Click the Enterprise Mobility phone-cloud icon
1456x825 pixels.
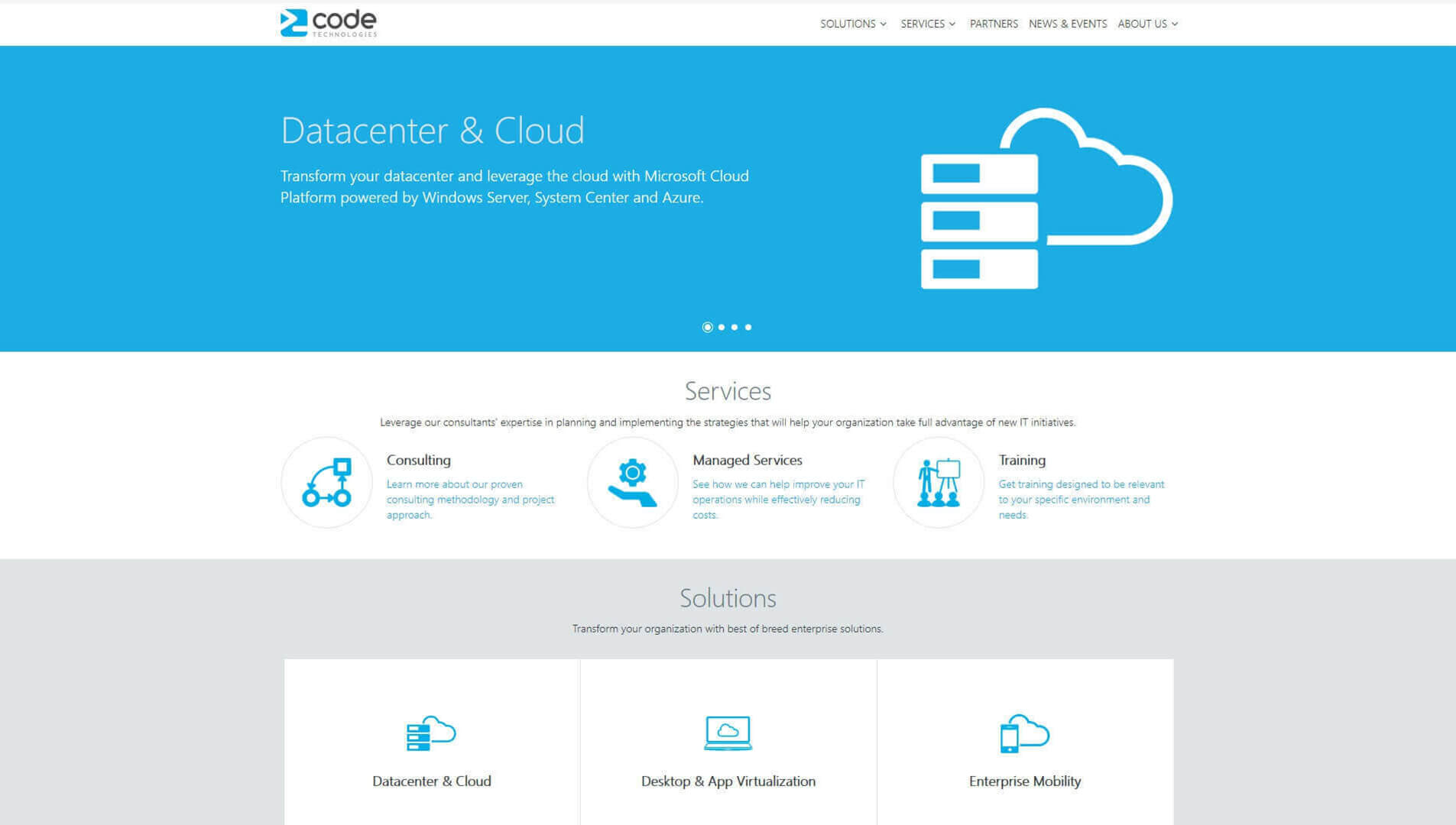pyautogui.click(x=1024, y=733)
